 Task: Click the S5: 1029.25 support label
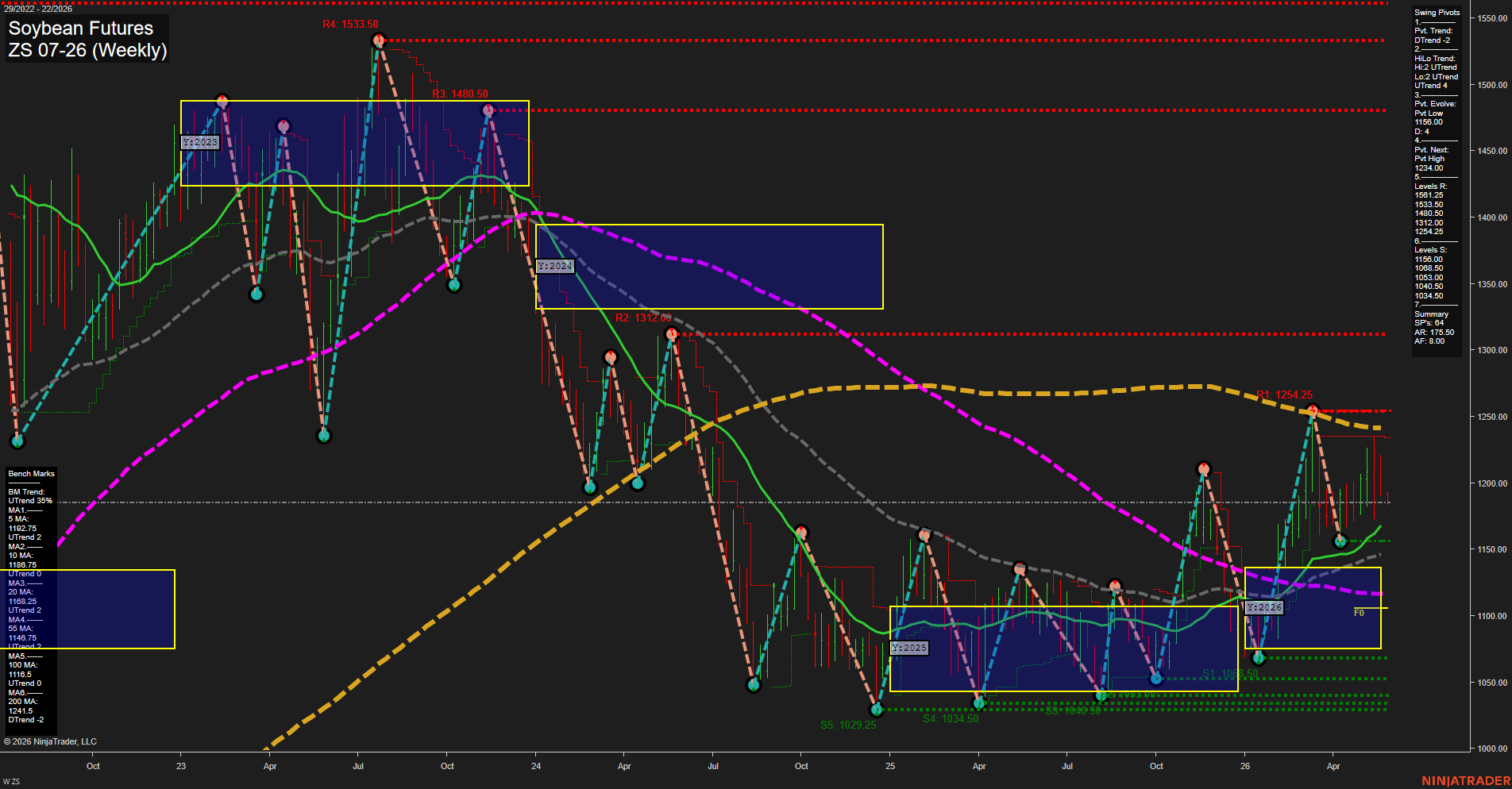coord(848,725)
